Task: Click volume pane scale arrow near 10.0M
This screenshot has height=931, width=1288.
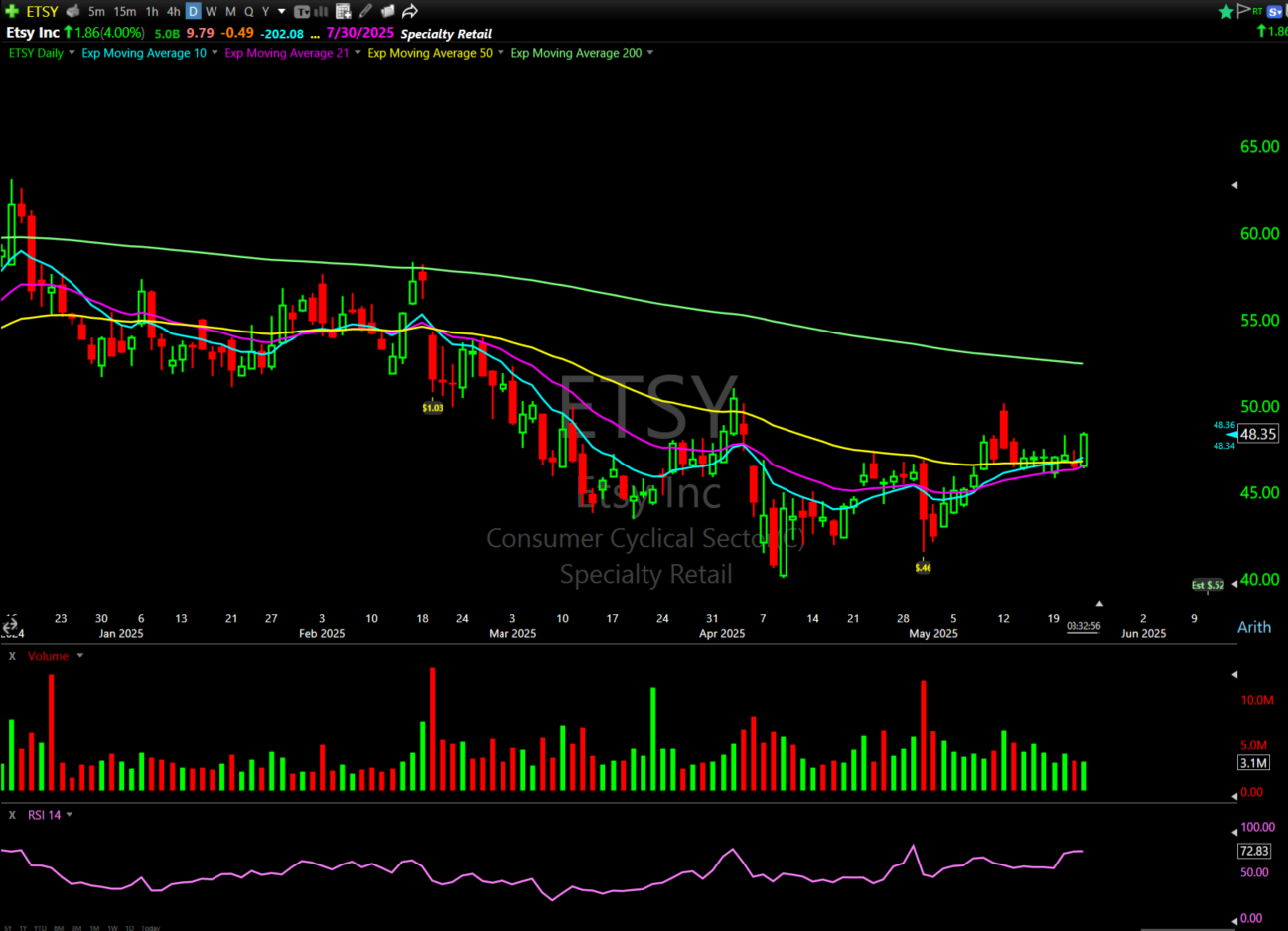Action: 1234,675
